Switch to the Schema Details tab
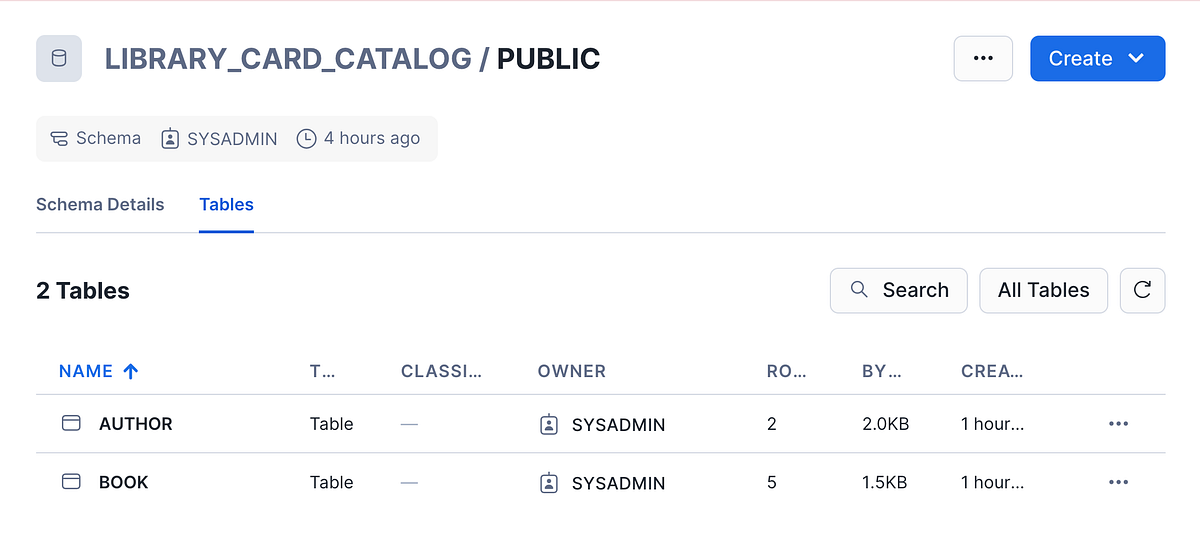The width and height of the screenshot is (1200, 548). (100, 204)
